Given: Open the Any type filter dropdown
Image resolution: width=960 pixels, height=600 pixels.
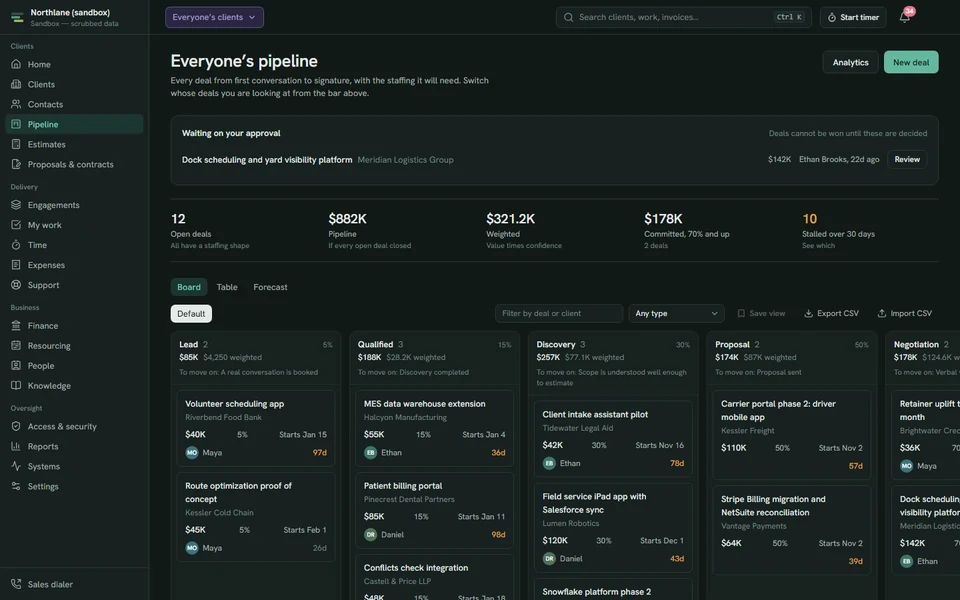Looking at the screenshot, I should coord(676,313).
